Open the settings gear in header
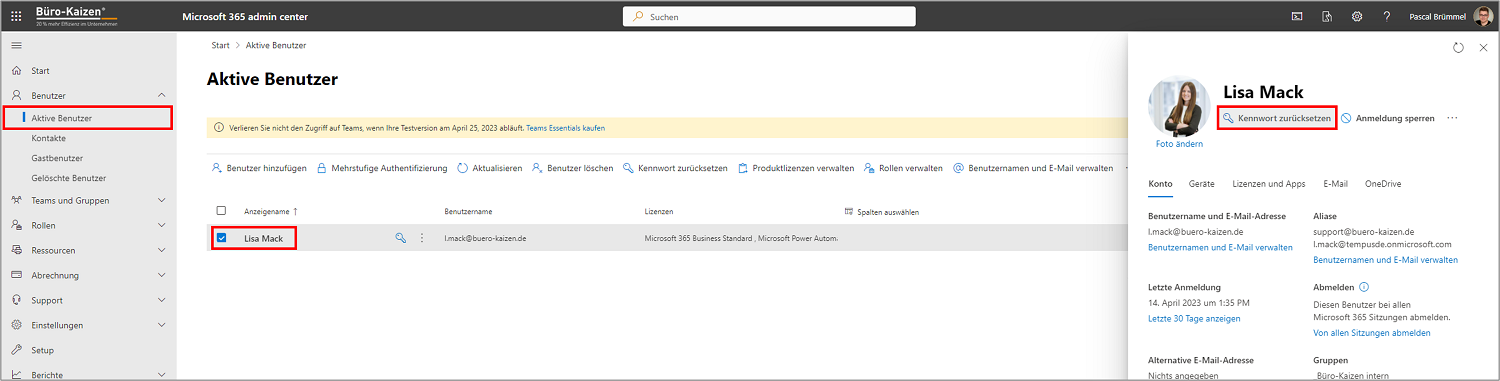Viewport: 1500px width, 381px height. click(x=1357, y=17)
